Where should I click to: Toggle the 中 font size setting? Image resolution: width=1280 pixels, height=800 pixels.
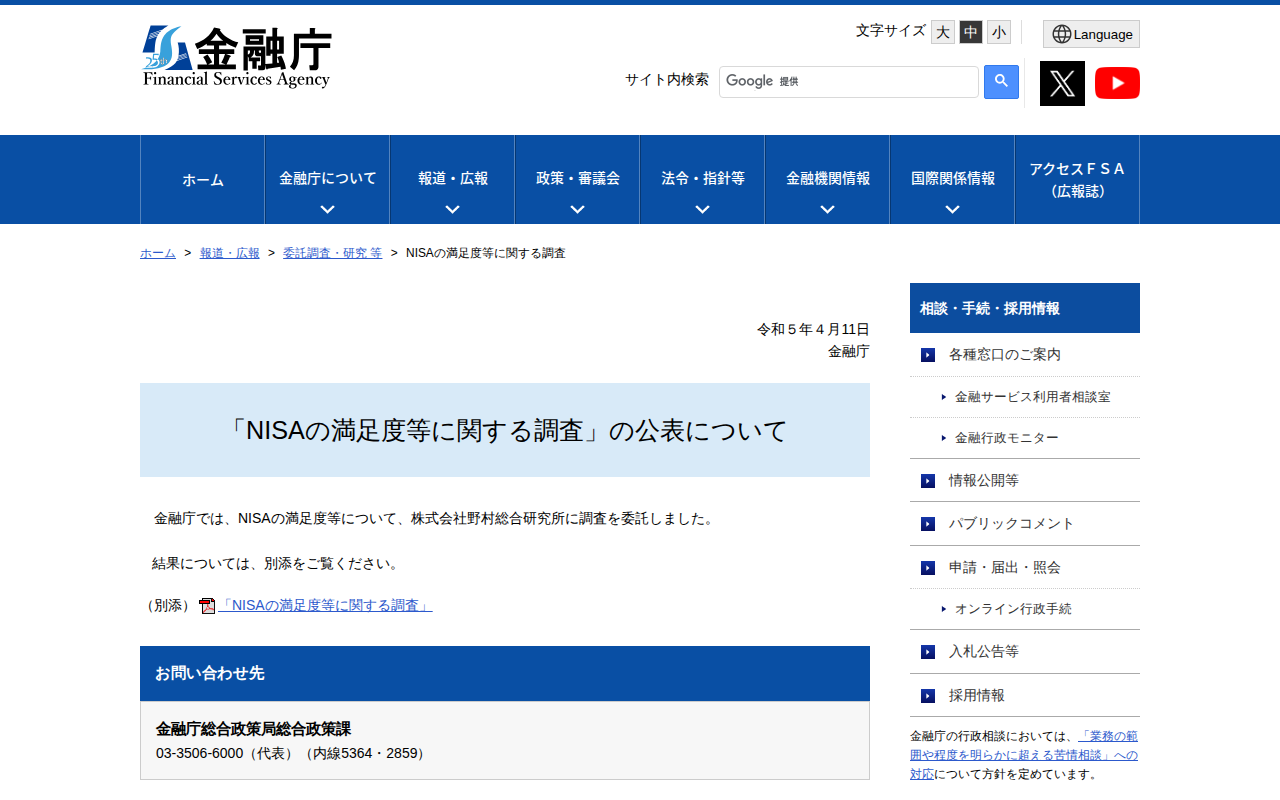[x=970, y=32]
